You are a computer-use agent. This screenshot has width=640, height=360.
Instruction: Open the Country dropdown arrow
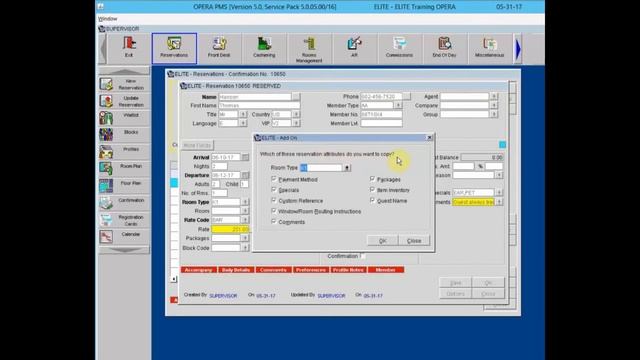pos(296,114)
